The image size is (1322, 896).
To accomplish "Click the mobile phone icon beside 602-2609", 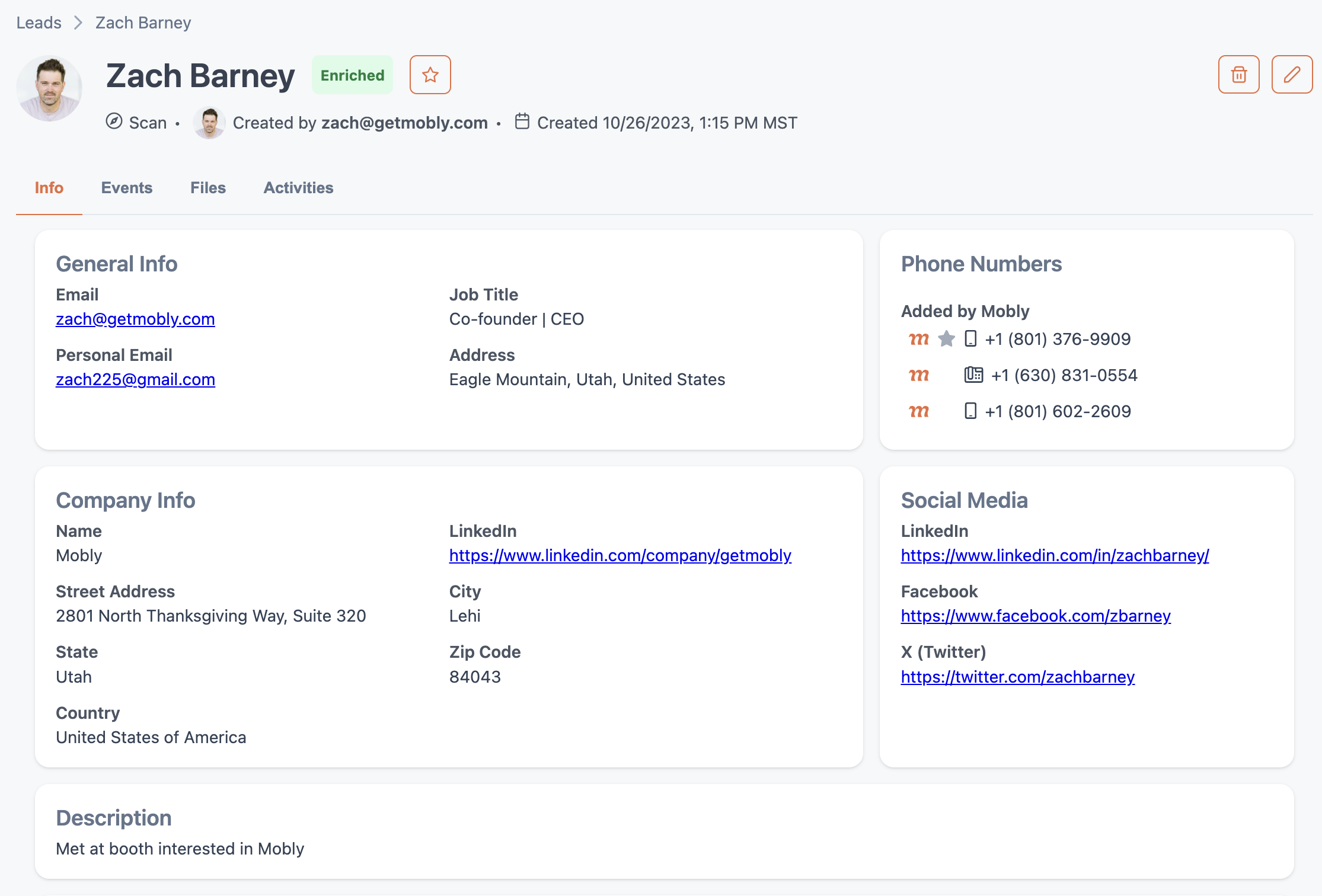I will coord(970,411).
